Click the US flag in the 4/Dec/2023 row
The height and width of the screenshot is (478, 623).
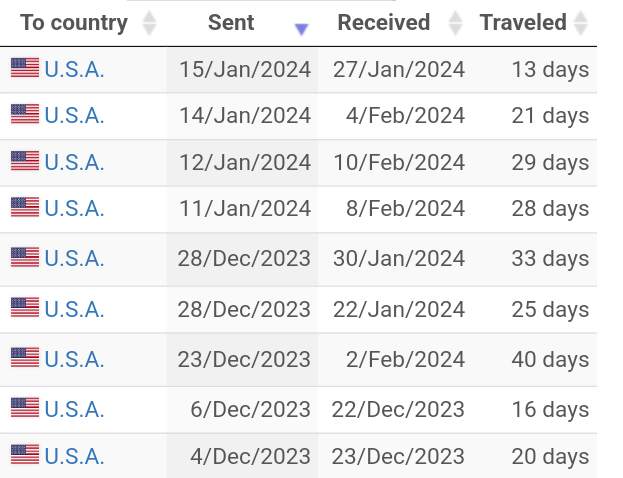click(x=25, y=455)
